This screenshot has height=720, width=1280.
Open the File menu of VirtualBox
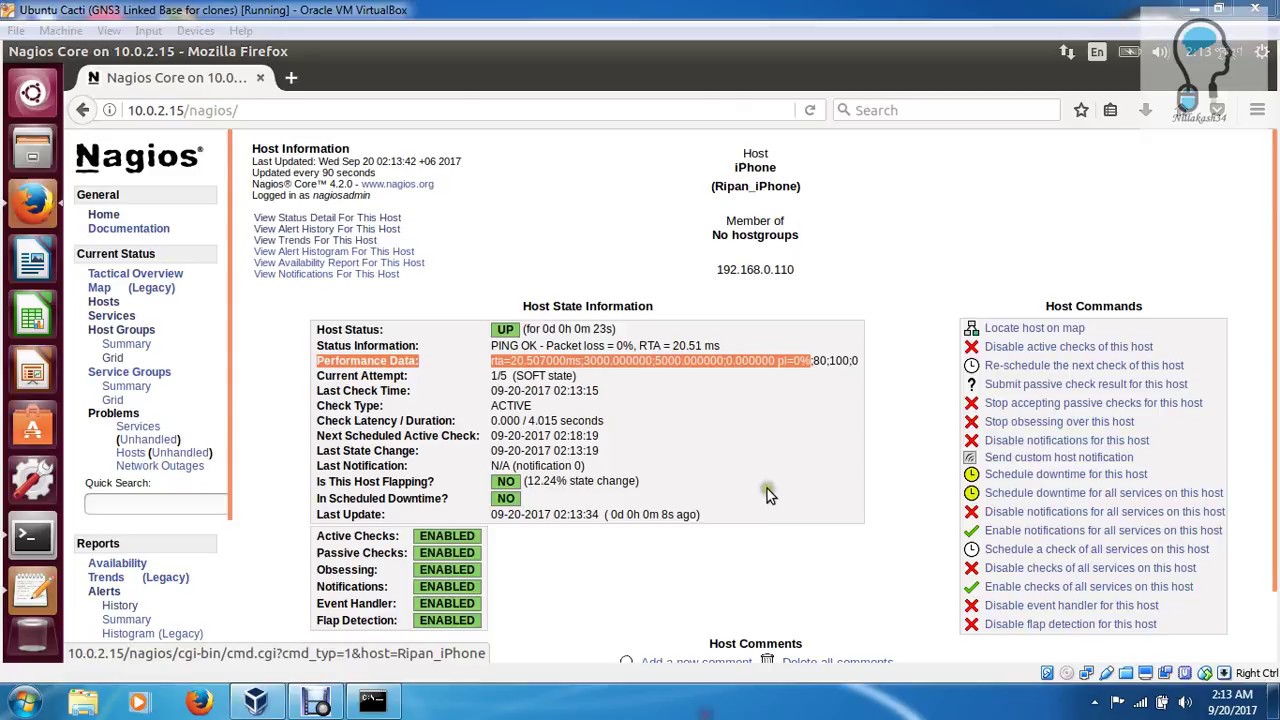tap(16, 30)
